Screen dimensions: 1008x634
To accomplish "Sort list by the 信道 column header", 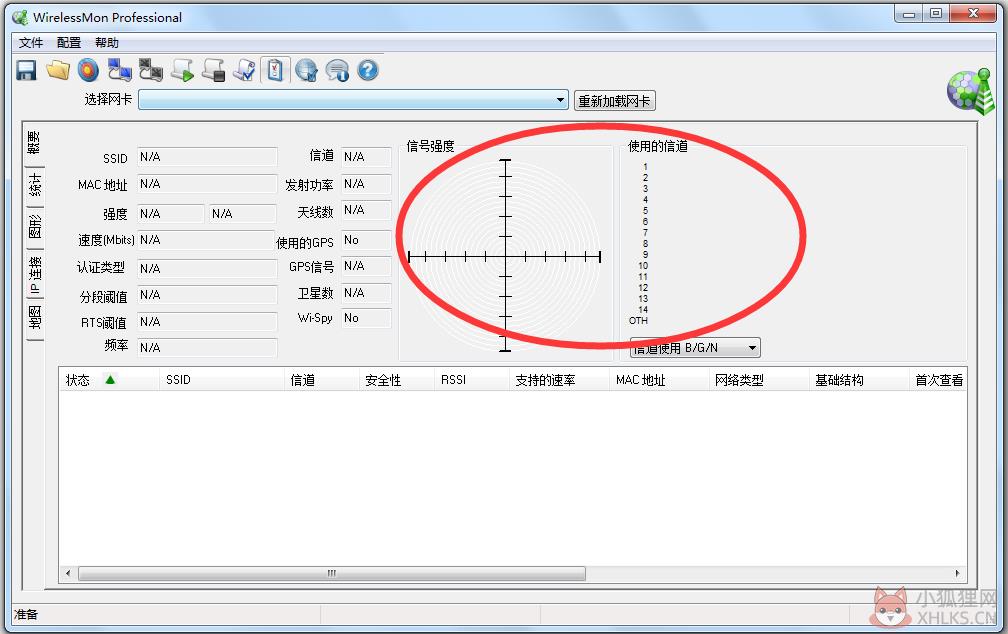I will click(x=321, y=380).
